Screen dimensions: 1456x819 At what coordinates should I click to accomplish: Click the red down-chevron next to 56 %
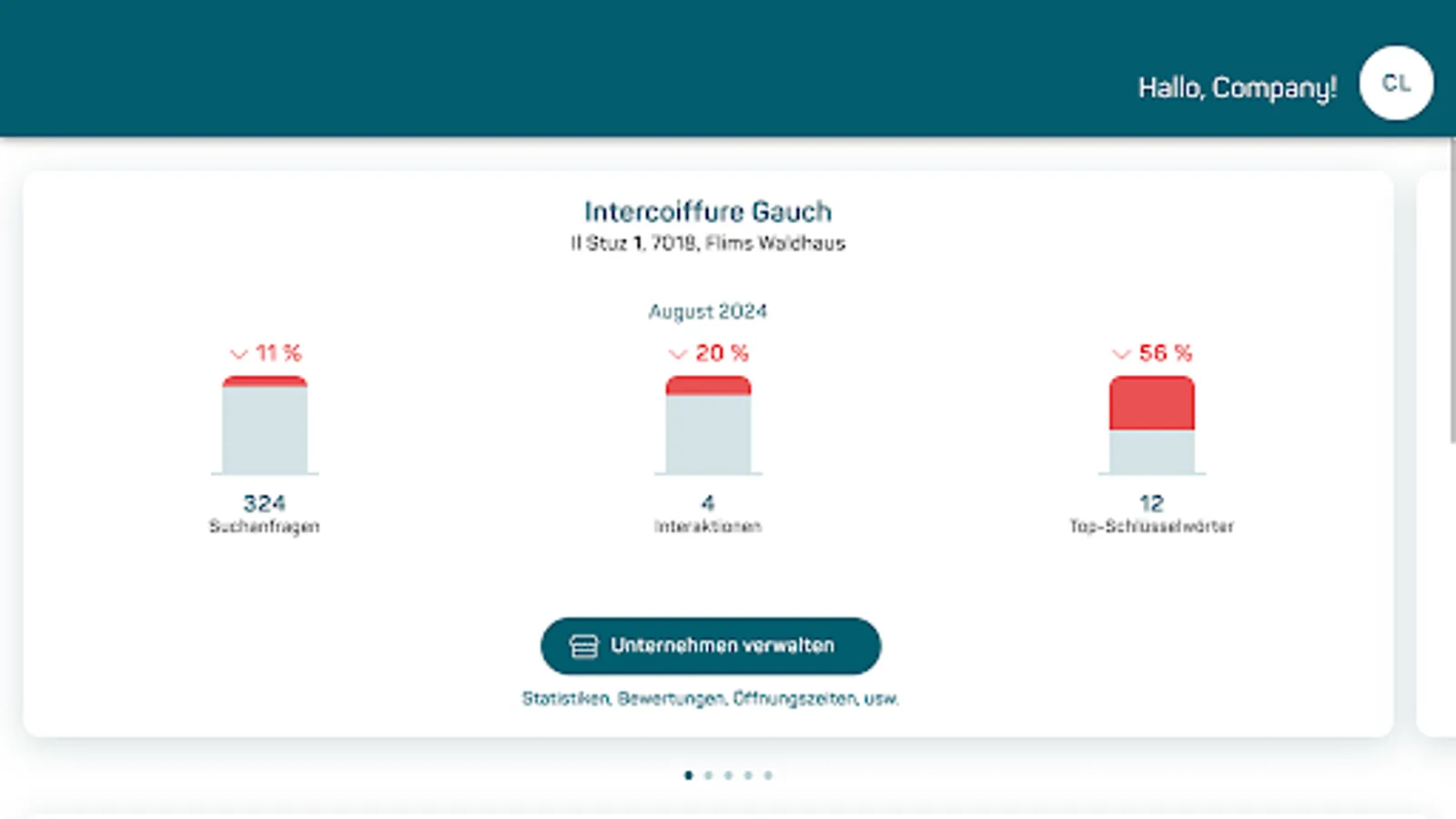1122,354
